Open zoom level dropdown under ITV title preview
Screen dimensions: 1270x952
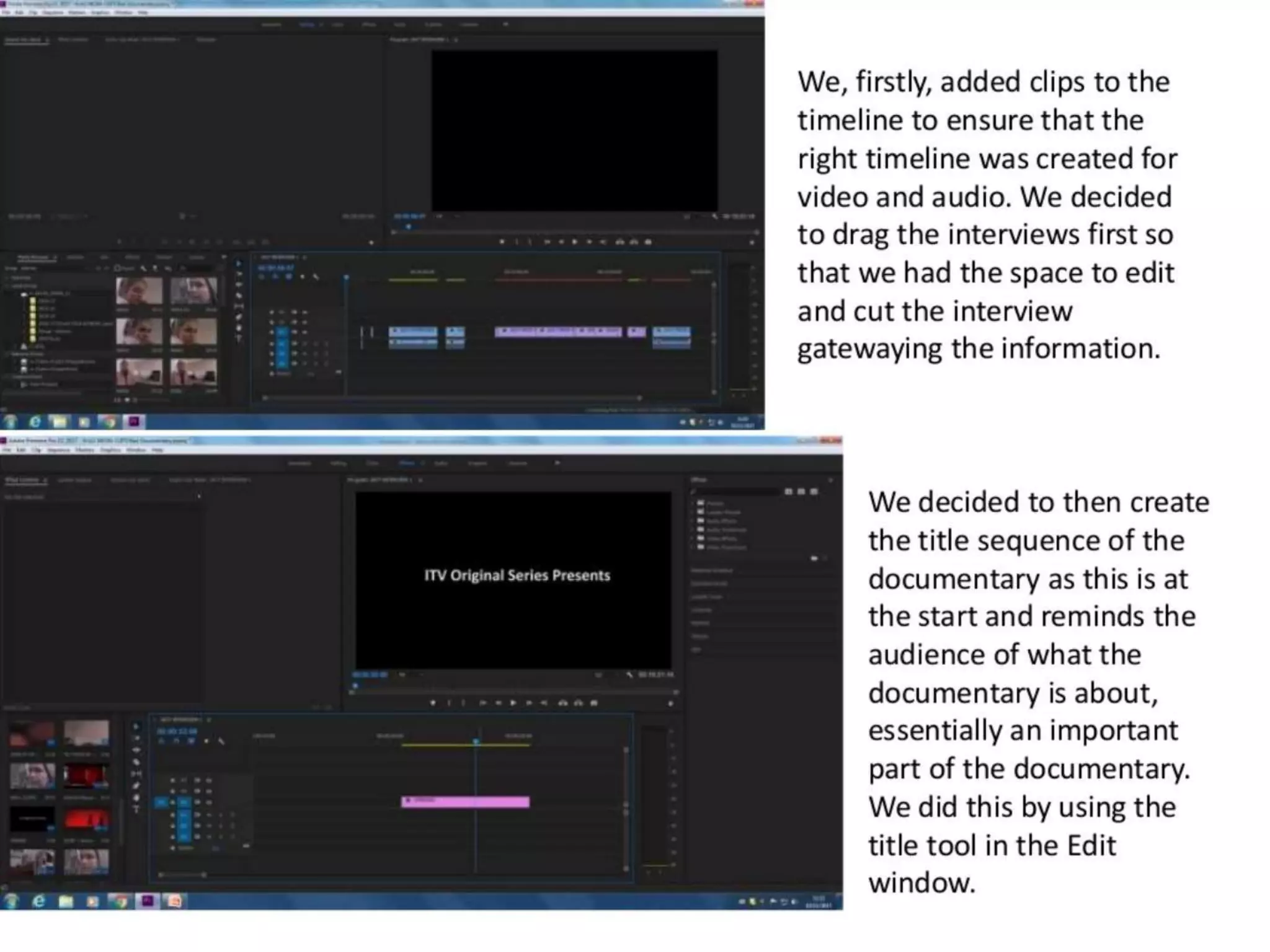pos(409,674)
